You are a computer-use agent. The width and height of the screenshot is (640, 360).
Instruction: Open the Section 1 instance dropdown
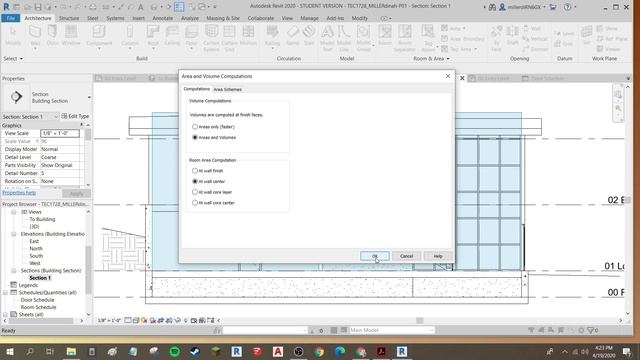click(56, 117)
